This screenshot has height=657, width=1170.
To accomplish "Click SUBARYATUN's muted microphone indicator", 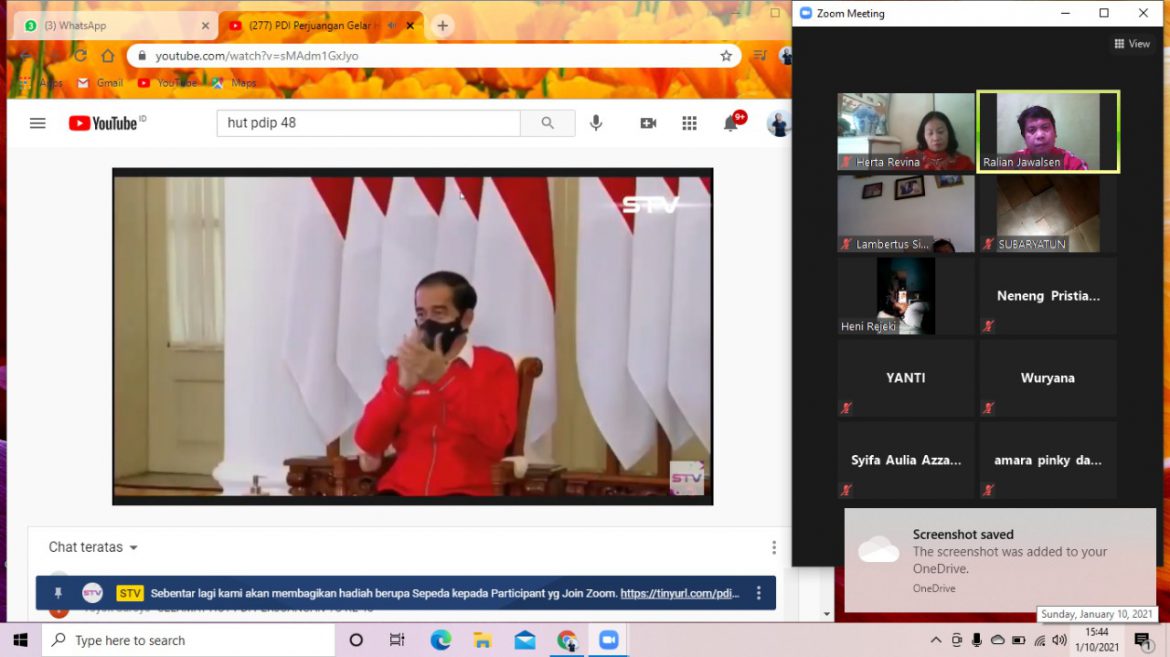I will pyautogui.click(x=989, y=243).
